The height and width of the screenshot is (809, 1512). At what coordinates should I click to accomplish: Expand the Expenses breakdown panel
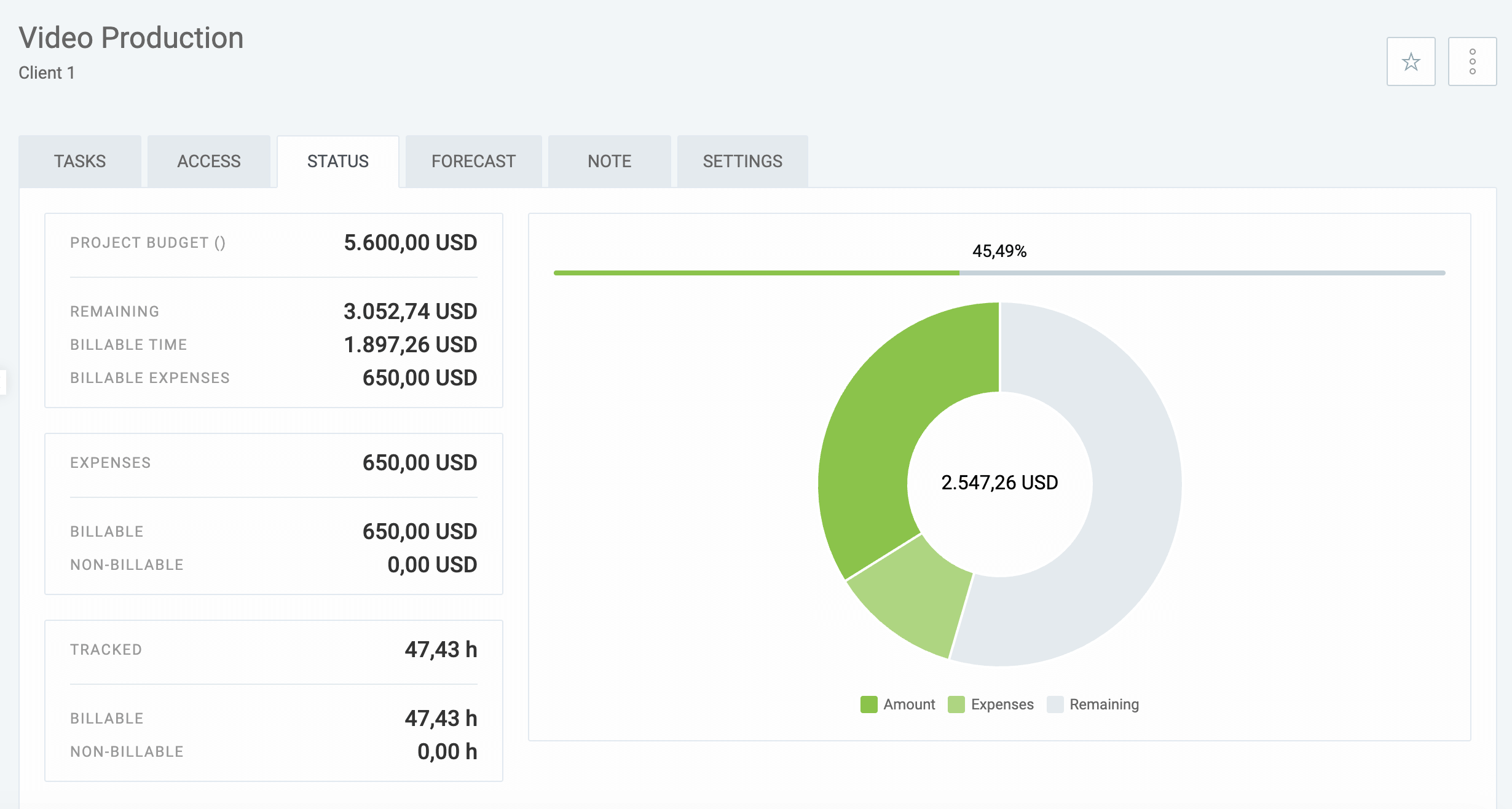(274, 462)
